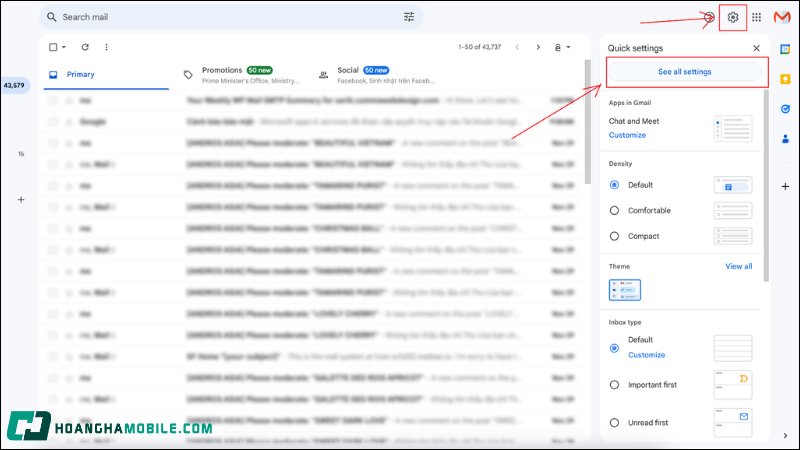Open Contacts side panel
Image resolution: width=800 pixels, height=450 pixels.
pyautogui.click(x=785, y=138)
